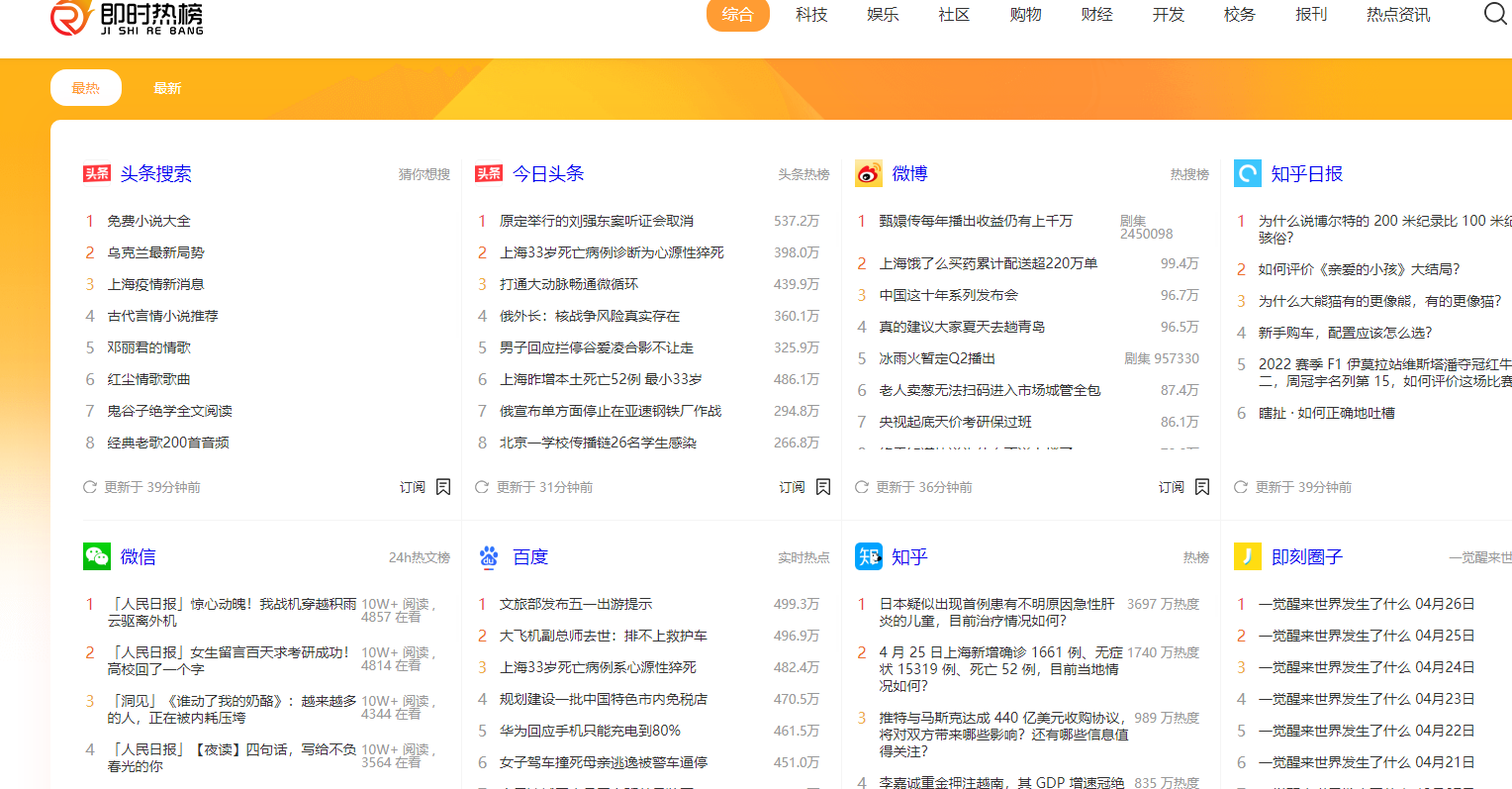
Task: Click the 知乎 section logo icon
Action: pyautogui.click(x=868, y=556)
